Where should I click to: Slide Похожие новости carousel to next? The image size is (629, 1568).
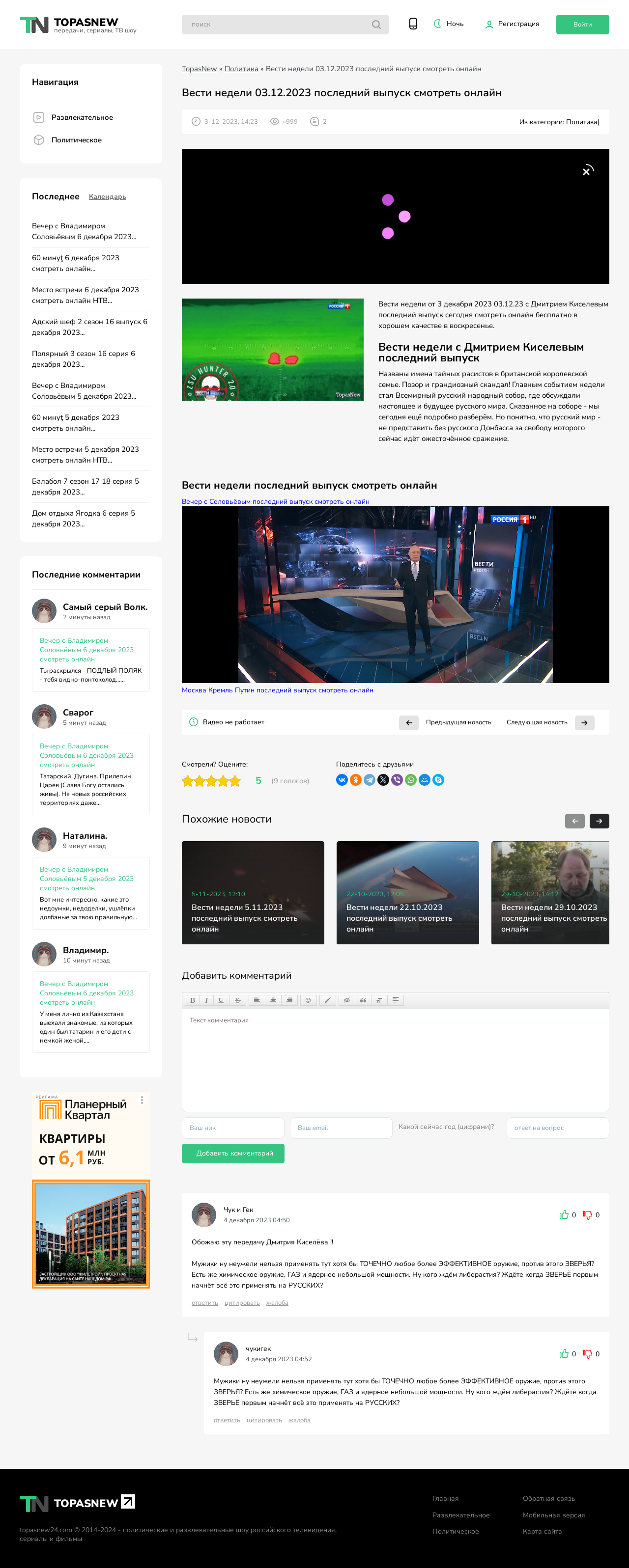coord(599,821)
